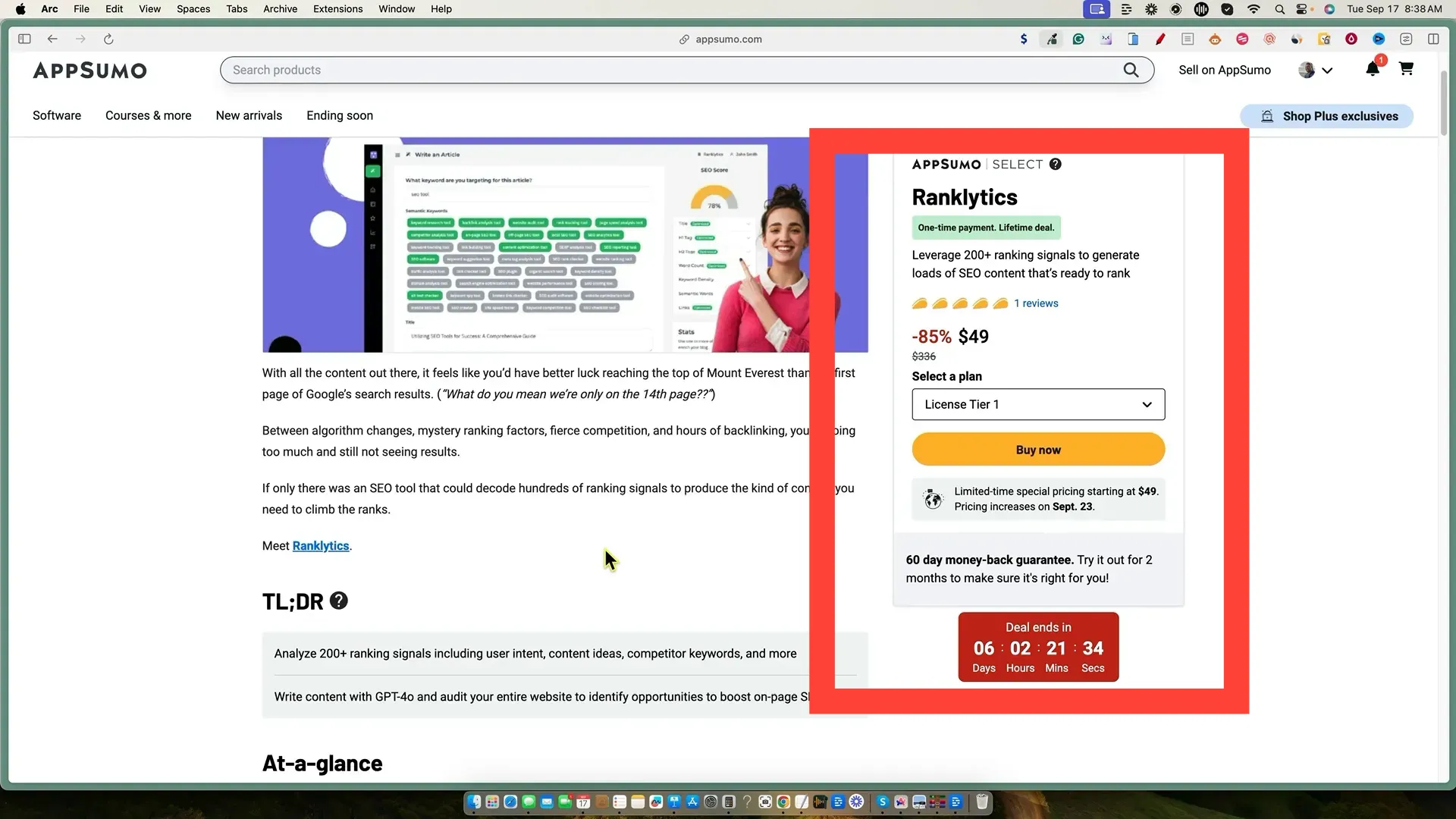Click the Shop Plus exclusives button

click(x=1327, y=116)
